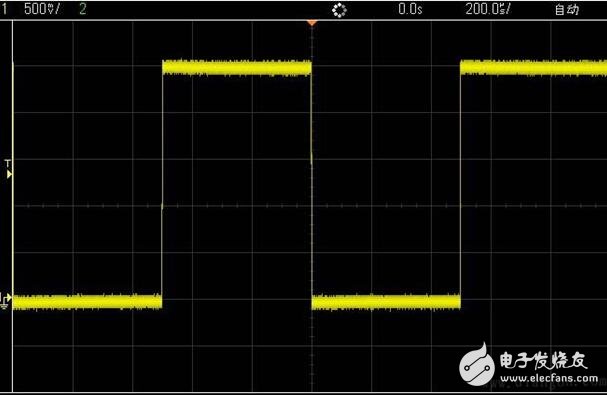Click the 500mV/ vertical scale readout
Screen dimensions: 607x395
(x=42, y=9)
